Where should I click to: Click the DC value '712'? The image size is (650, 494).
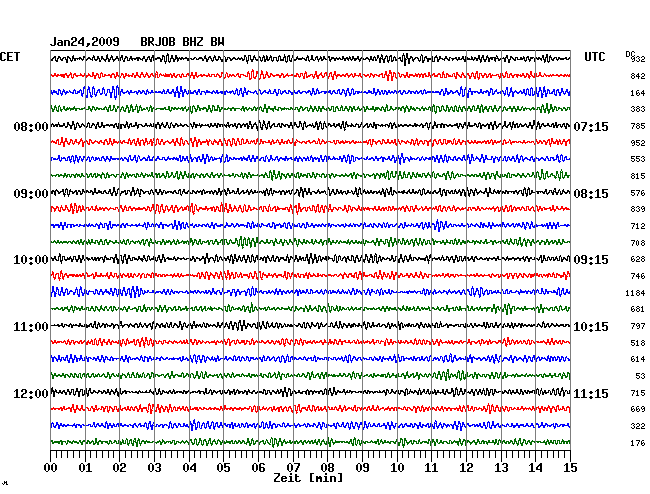tap(638, 226)
